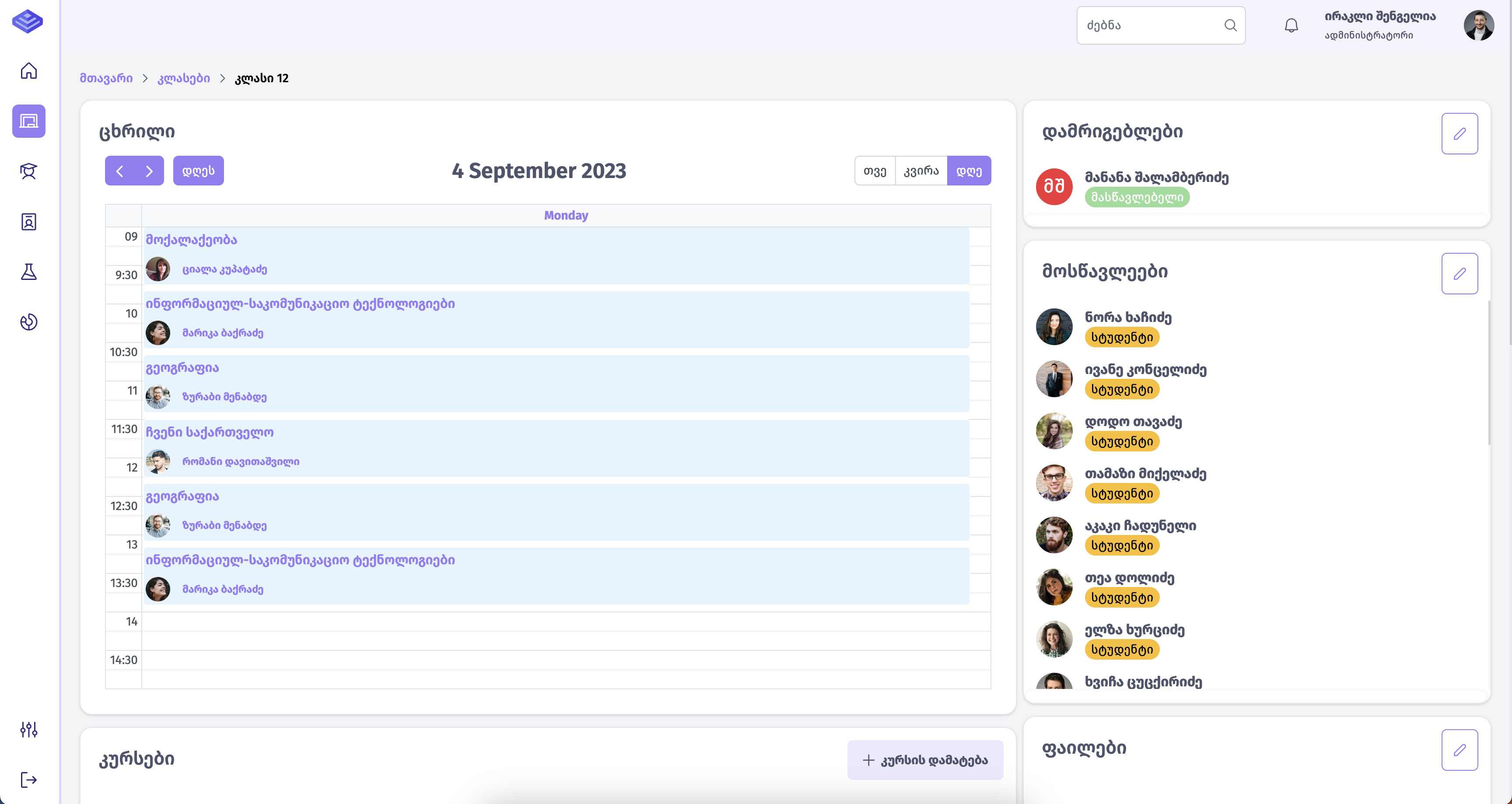Select day view (დღე) toggle

point(969,171)
